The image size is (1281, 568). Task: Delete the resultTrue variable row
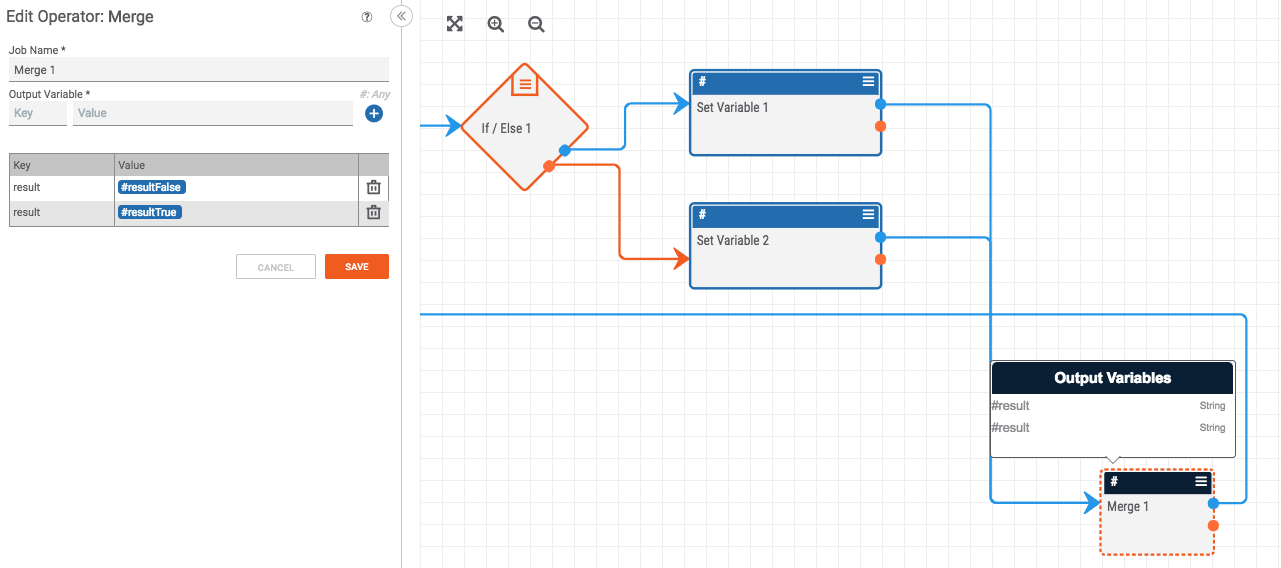pyautogui.click(x=373, y=212)
